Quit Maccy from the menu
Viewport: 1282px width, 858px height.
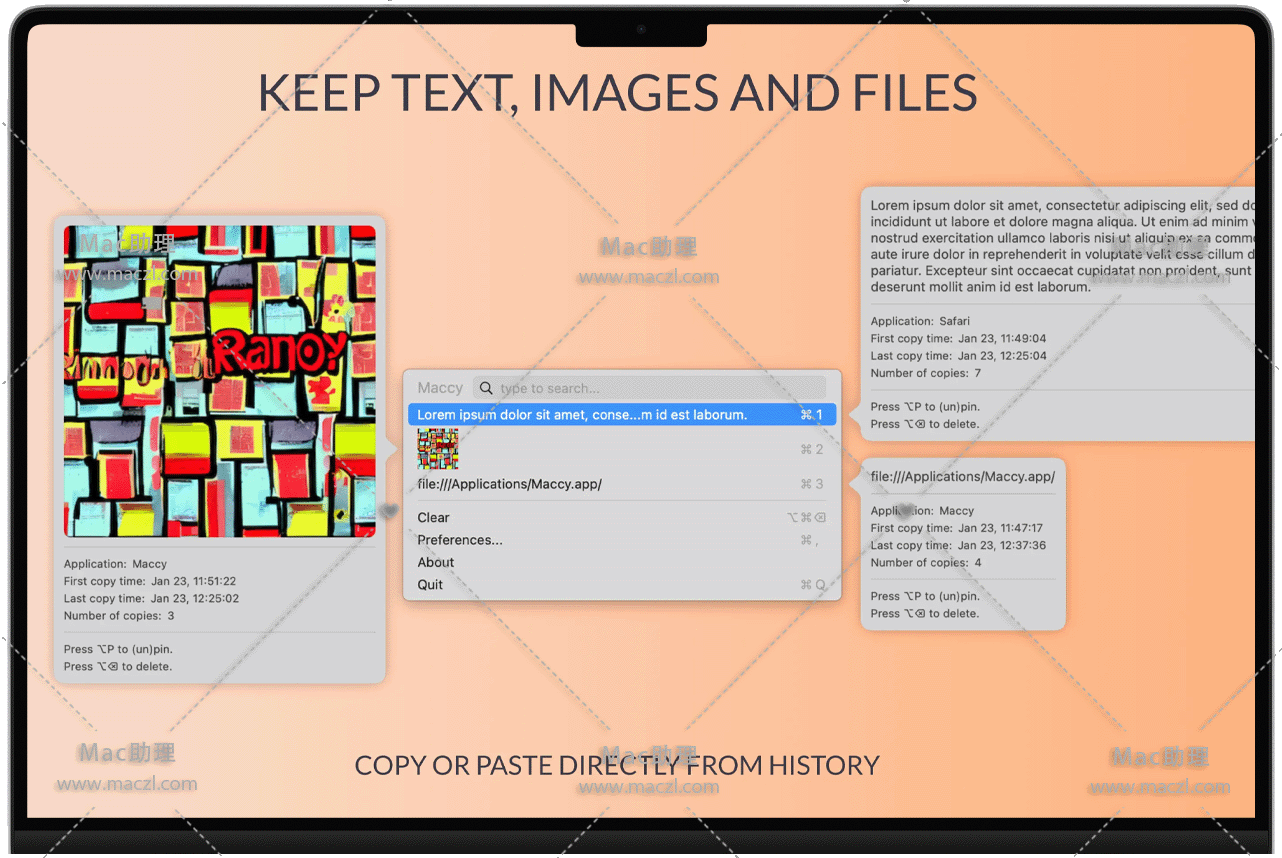click(x=430, y=585)
